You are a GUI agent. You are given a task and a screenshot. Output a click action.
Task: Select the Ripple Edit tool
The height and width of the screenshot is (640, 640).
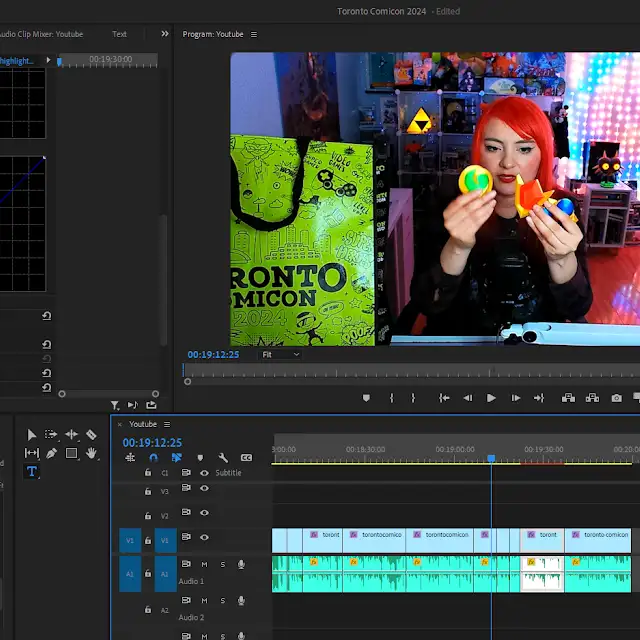pyautogui.click(x=71, y=435)
